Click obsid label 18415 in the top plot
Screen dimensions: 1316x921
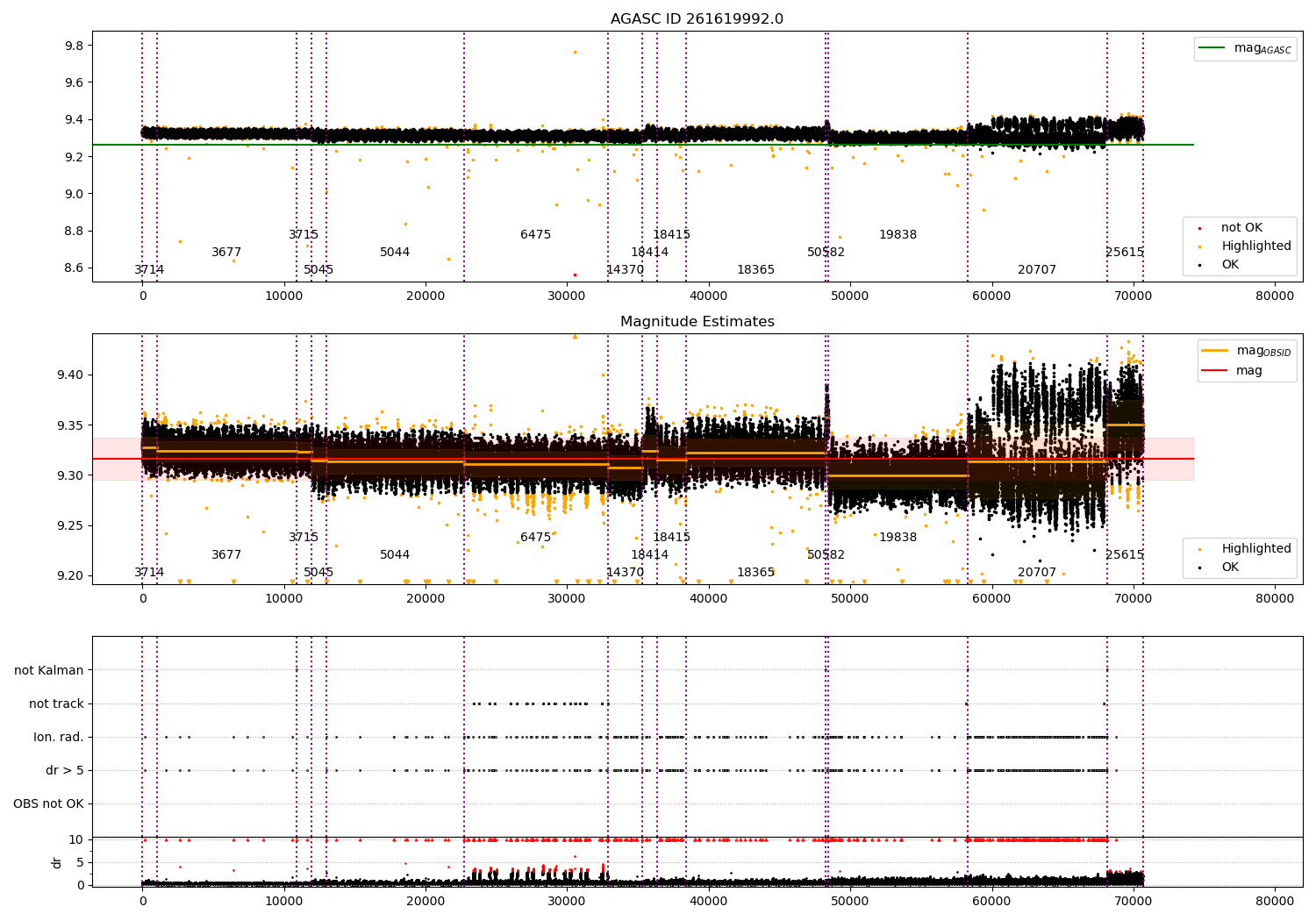coord(671,235)
